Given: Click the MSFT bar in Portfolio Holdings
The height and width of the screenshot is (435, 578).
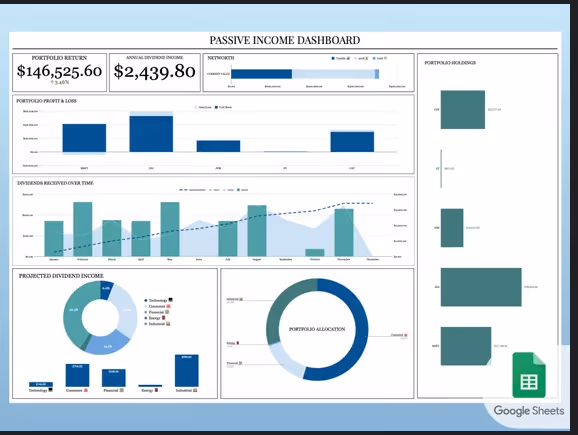Looking at the screenshot, I should pos(466,346).
